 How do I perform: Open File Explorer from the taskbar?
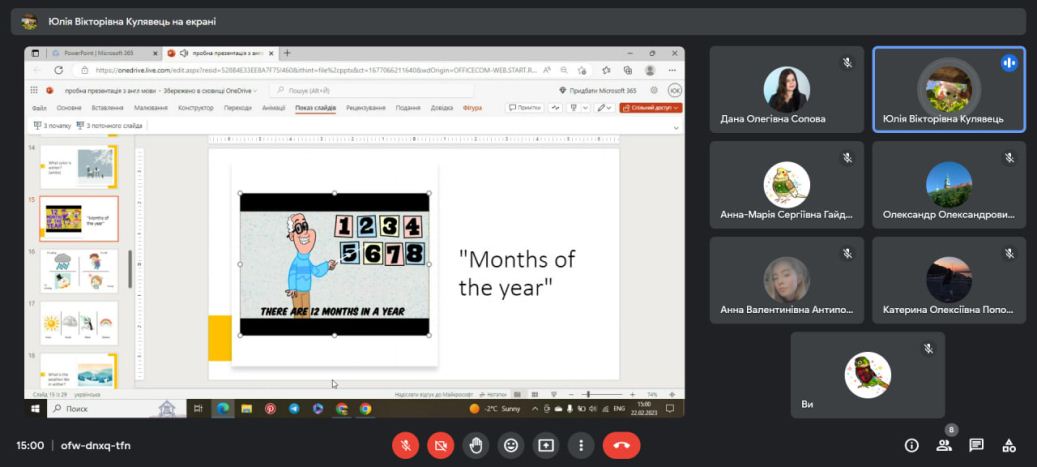(247, 409)
